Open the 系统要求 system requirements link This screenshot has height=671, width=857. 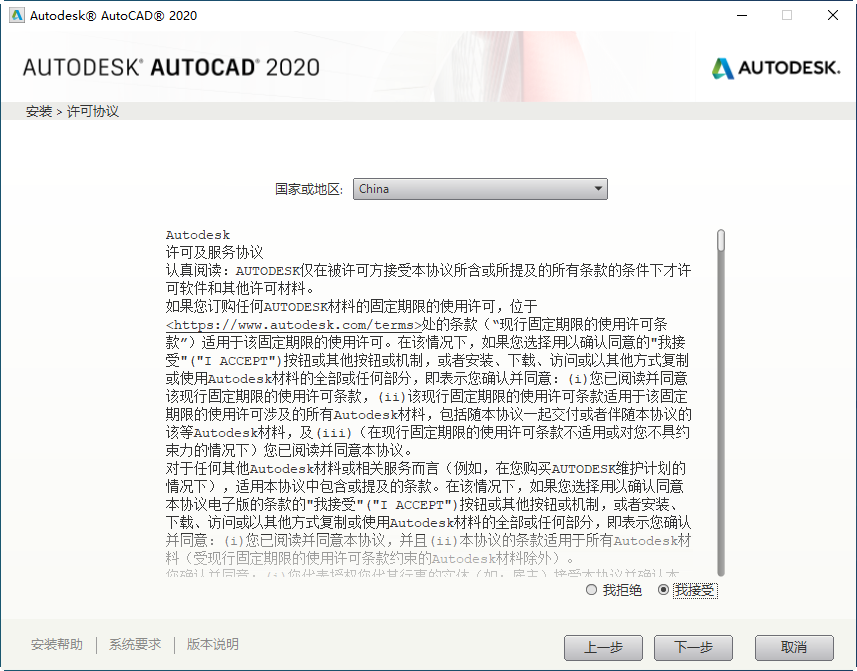(x=135, y=644)
